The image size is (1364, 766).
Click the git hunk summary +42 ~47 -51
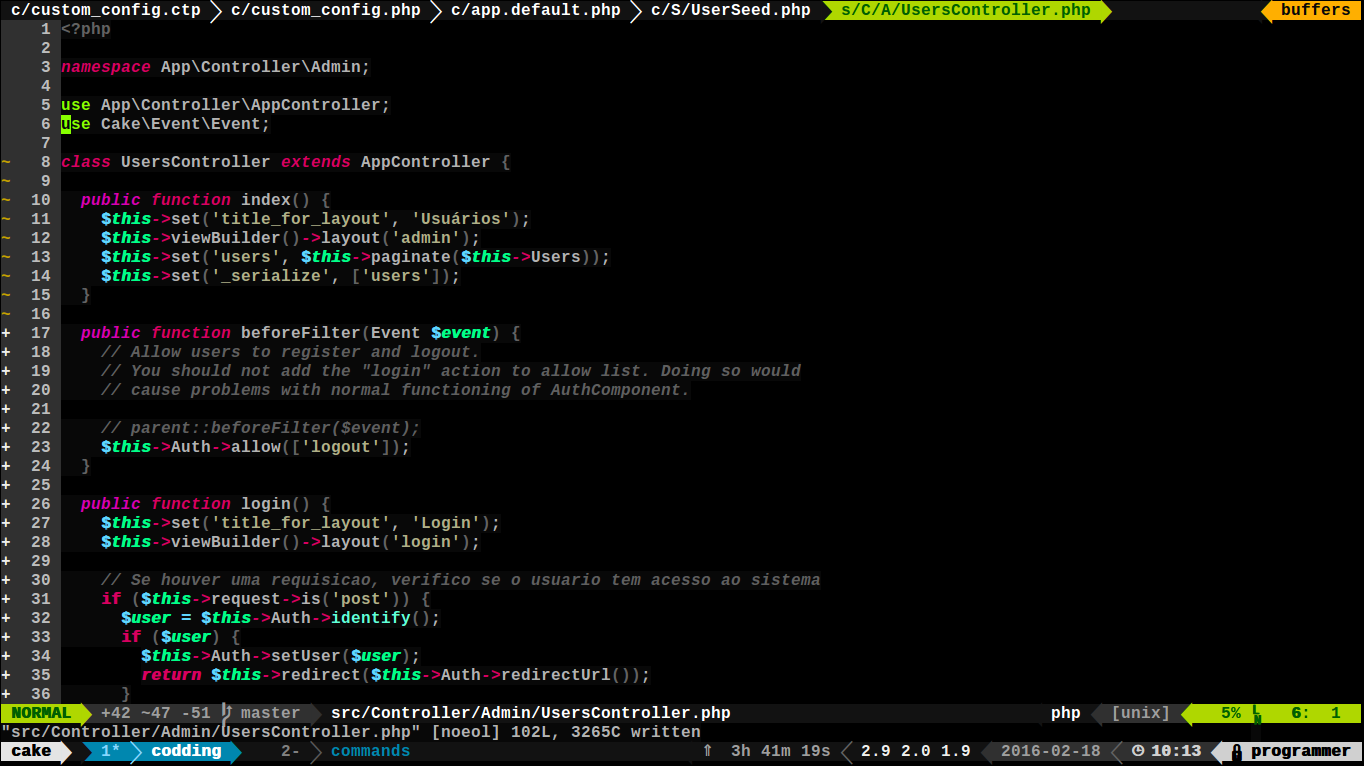155,713
